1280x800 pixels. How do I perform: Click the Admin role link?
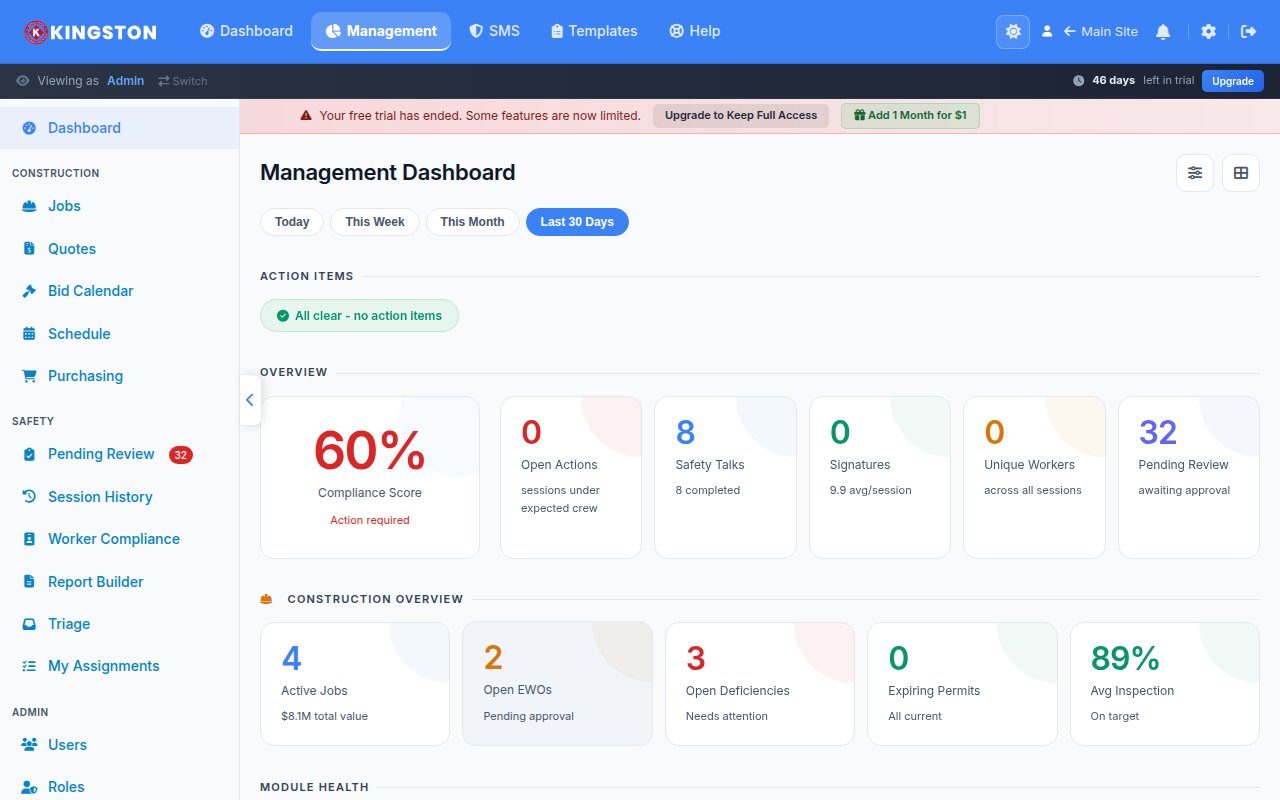click(x=126, y=81)
